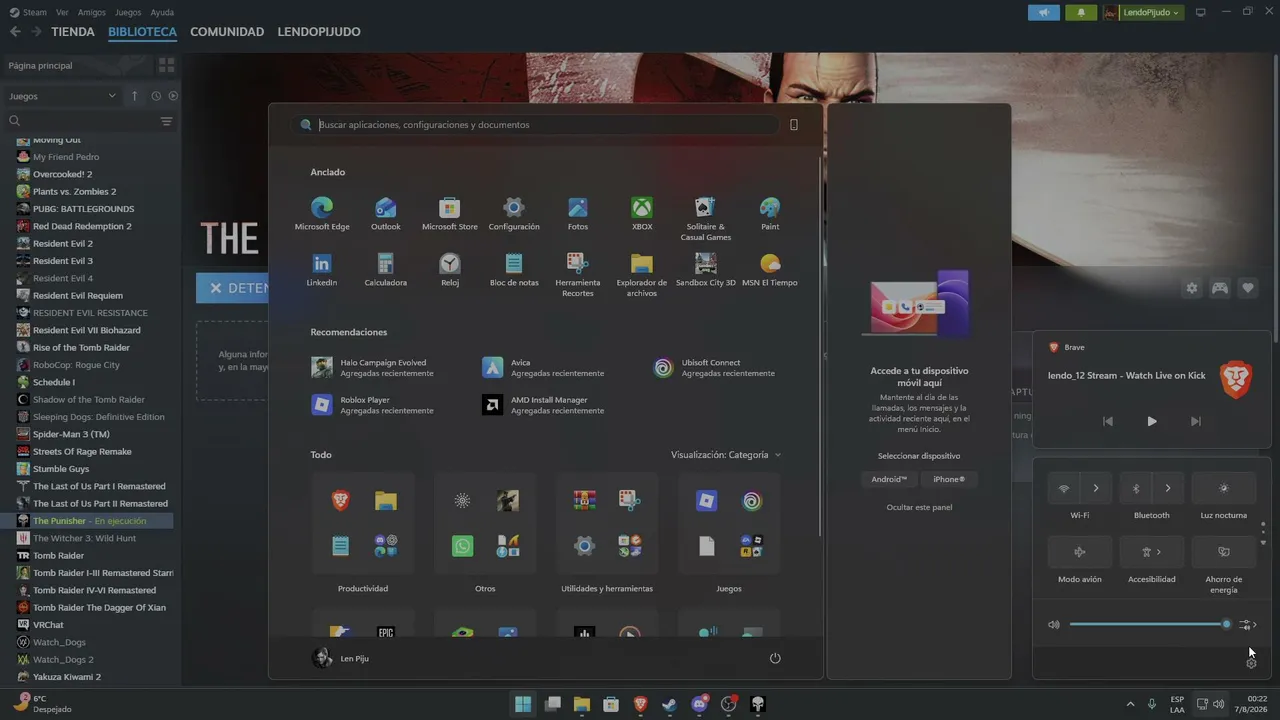
Task: Launch Sandbox City 3D
Action: (x=706, y=270)
